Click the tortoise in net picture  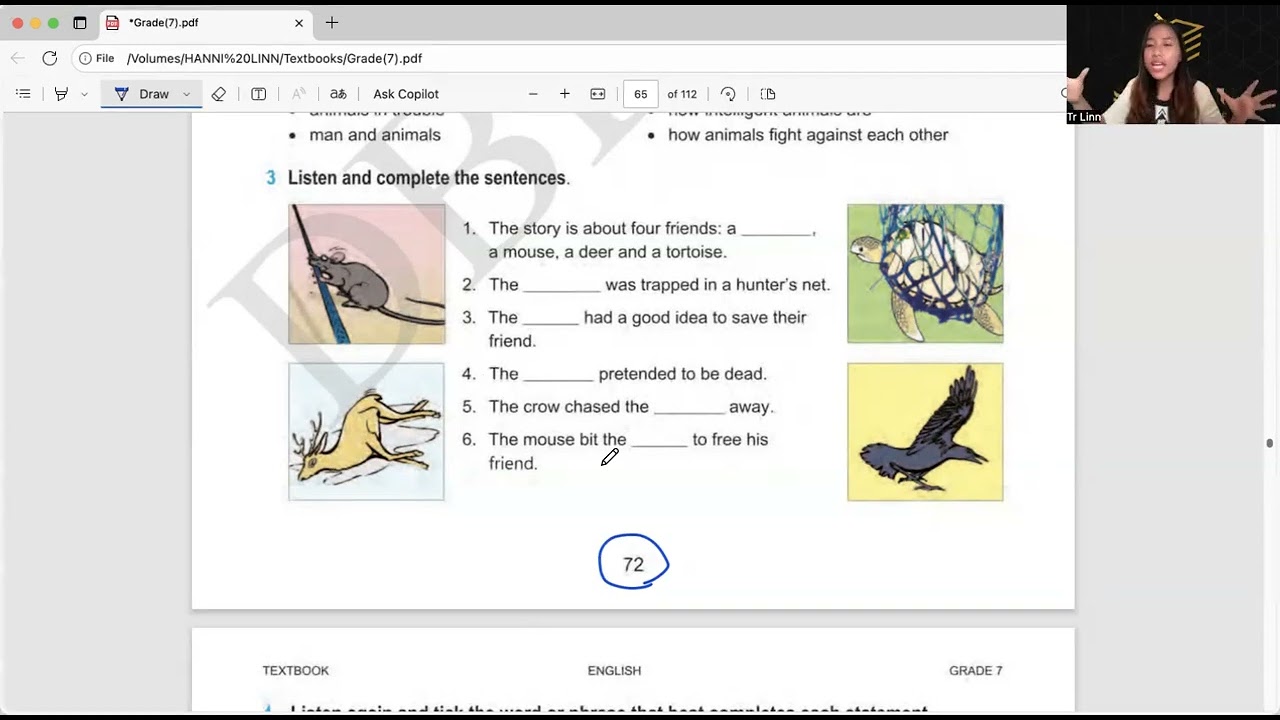coord(925,273)
